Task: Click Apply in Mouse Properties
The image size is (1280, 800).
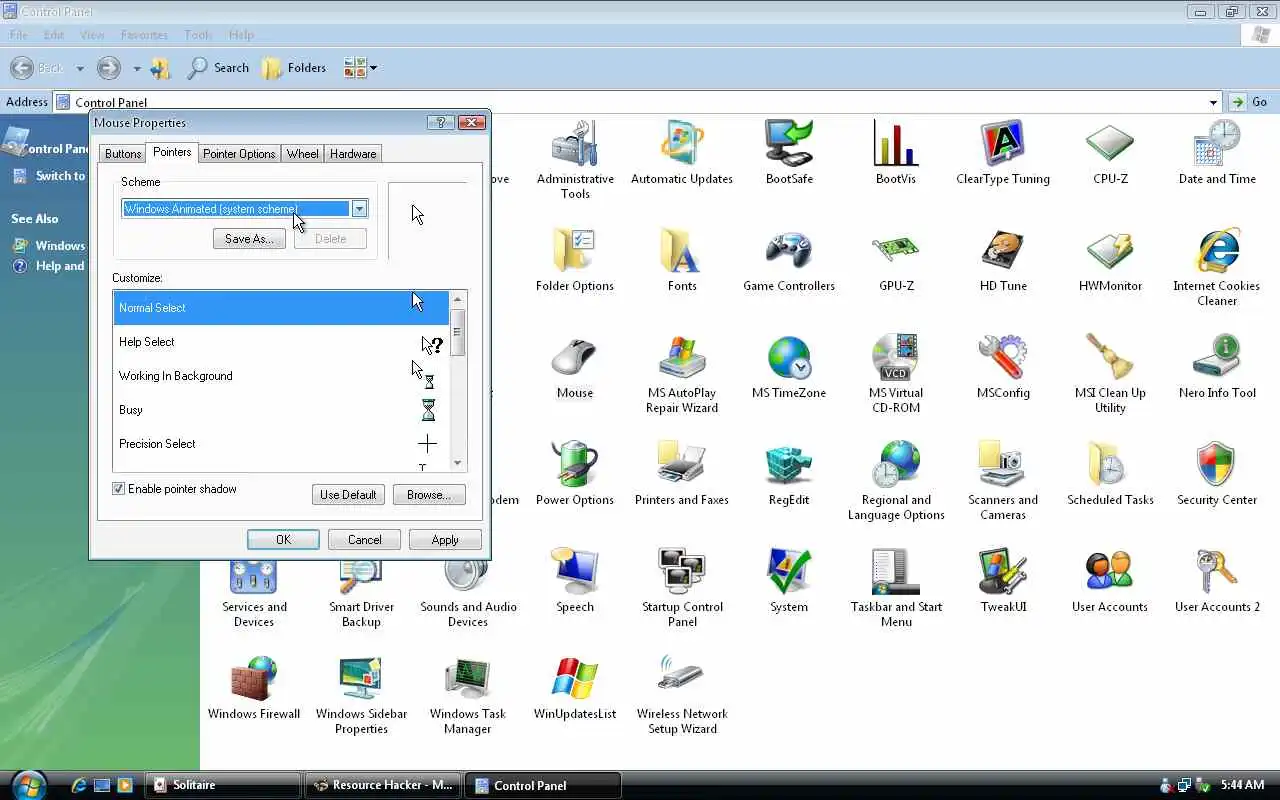Action: 445,540
